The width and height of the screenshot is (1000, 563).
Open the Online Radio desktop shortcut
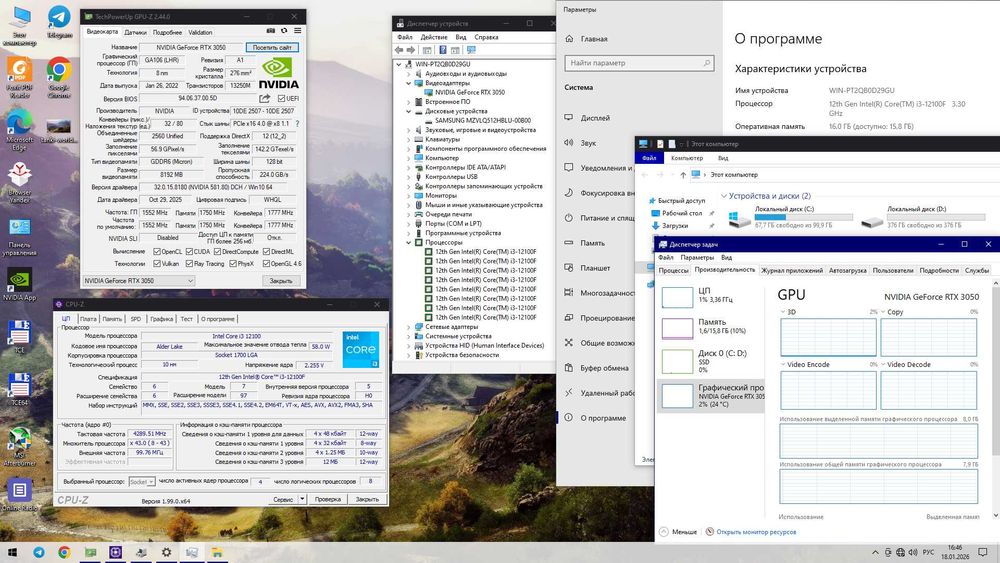tap(19, 495)
